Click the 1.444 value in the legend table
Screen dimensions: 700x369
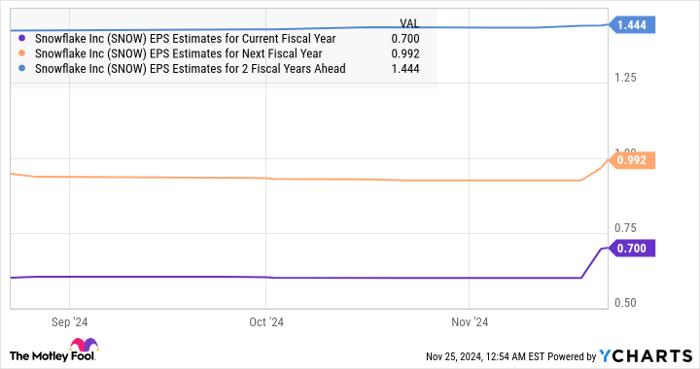pos(405,69)
